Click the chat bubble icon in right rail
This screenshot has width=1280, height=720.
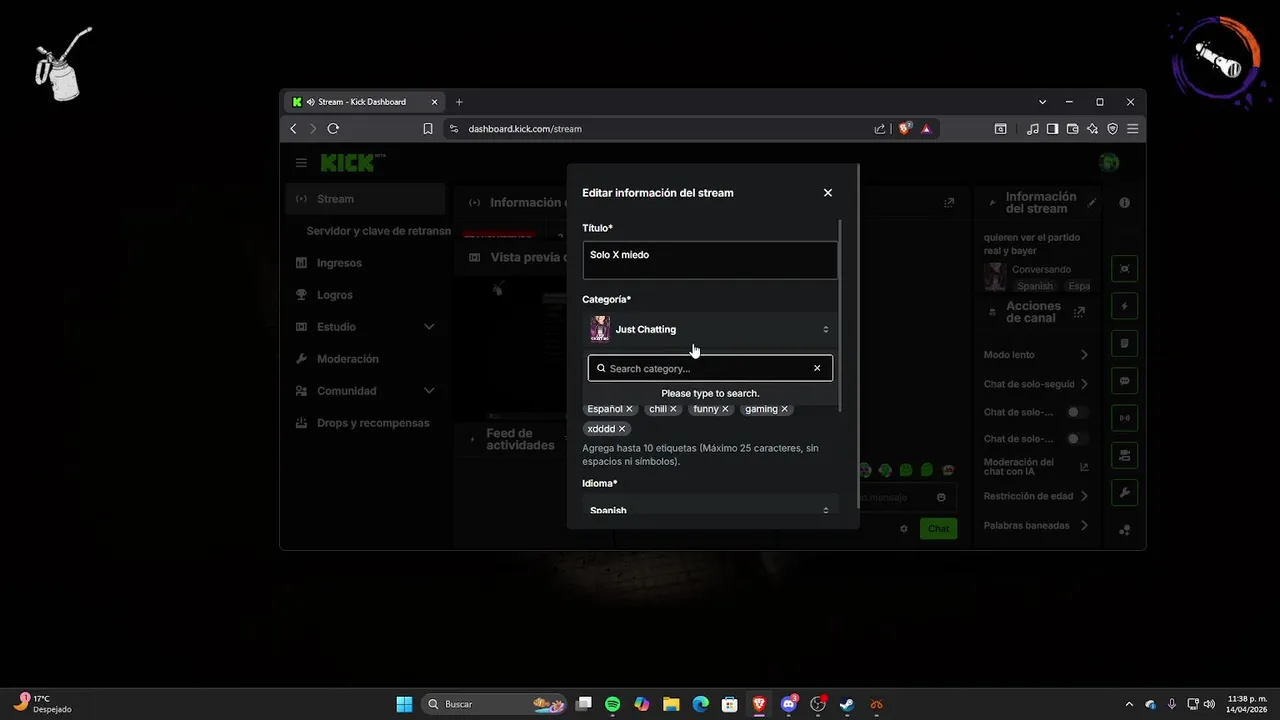click(x=1124, y=381)
